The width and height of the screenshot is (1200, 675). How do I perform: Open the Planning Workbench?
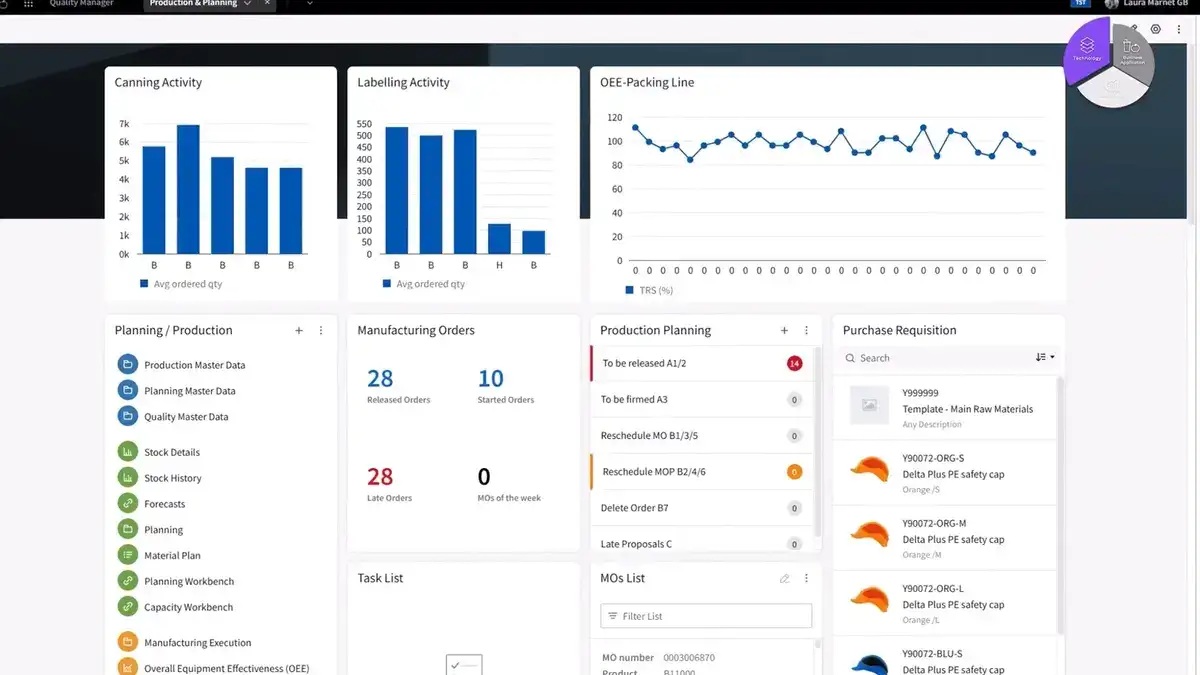point(189,581)
